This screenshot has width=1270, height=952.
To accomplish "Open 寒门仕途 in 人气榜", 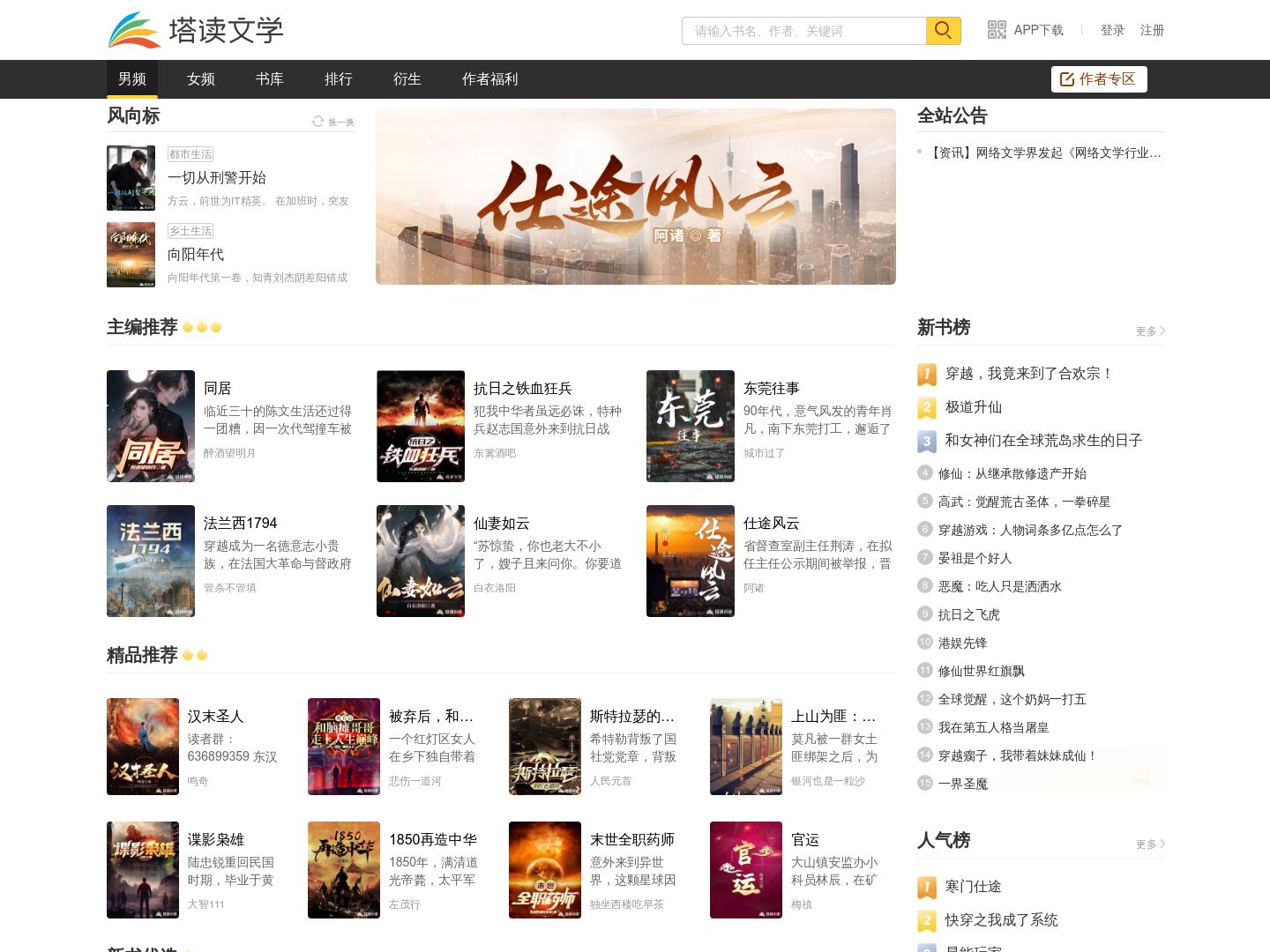I will 973,887.
